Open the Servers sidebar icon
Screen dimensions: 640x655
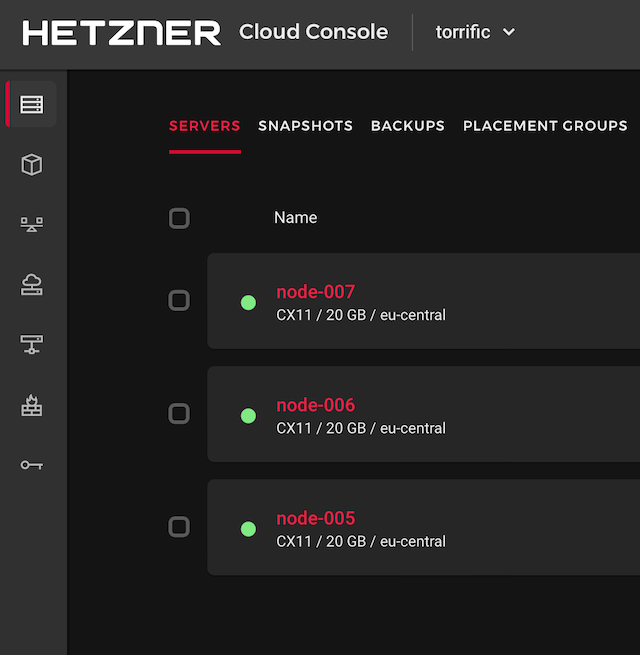(x=32, y=105)
